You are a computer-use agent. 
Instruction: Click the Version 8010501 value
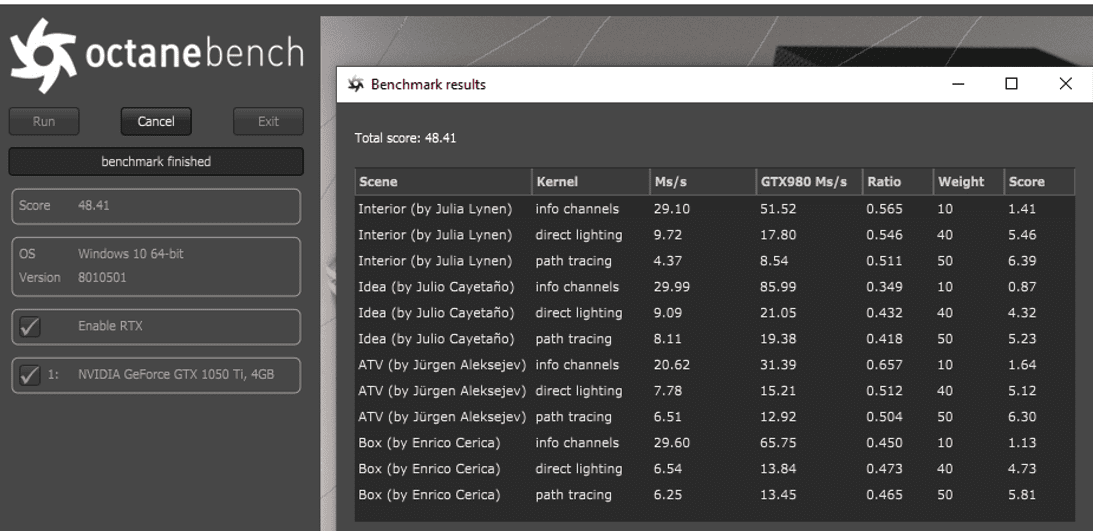click(x=102, y=277)
